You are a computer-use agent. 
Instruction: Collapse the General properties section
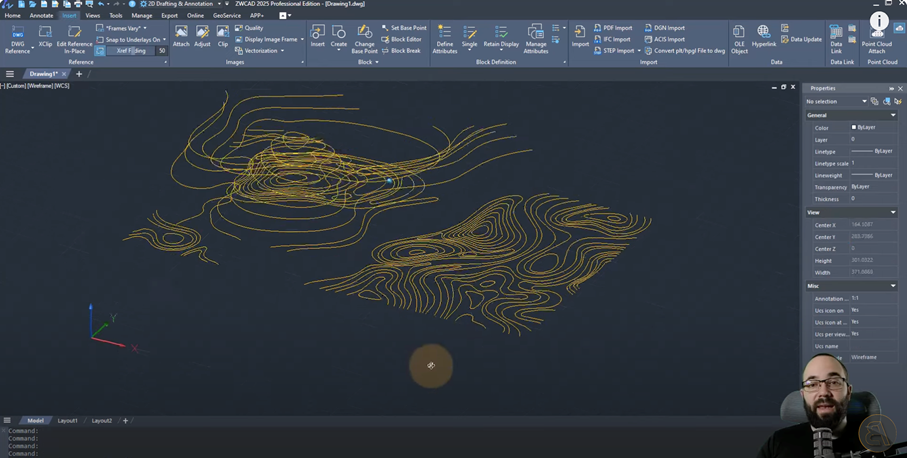893,115
